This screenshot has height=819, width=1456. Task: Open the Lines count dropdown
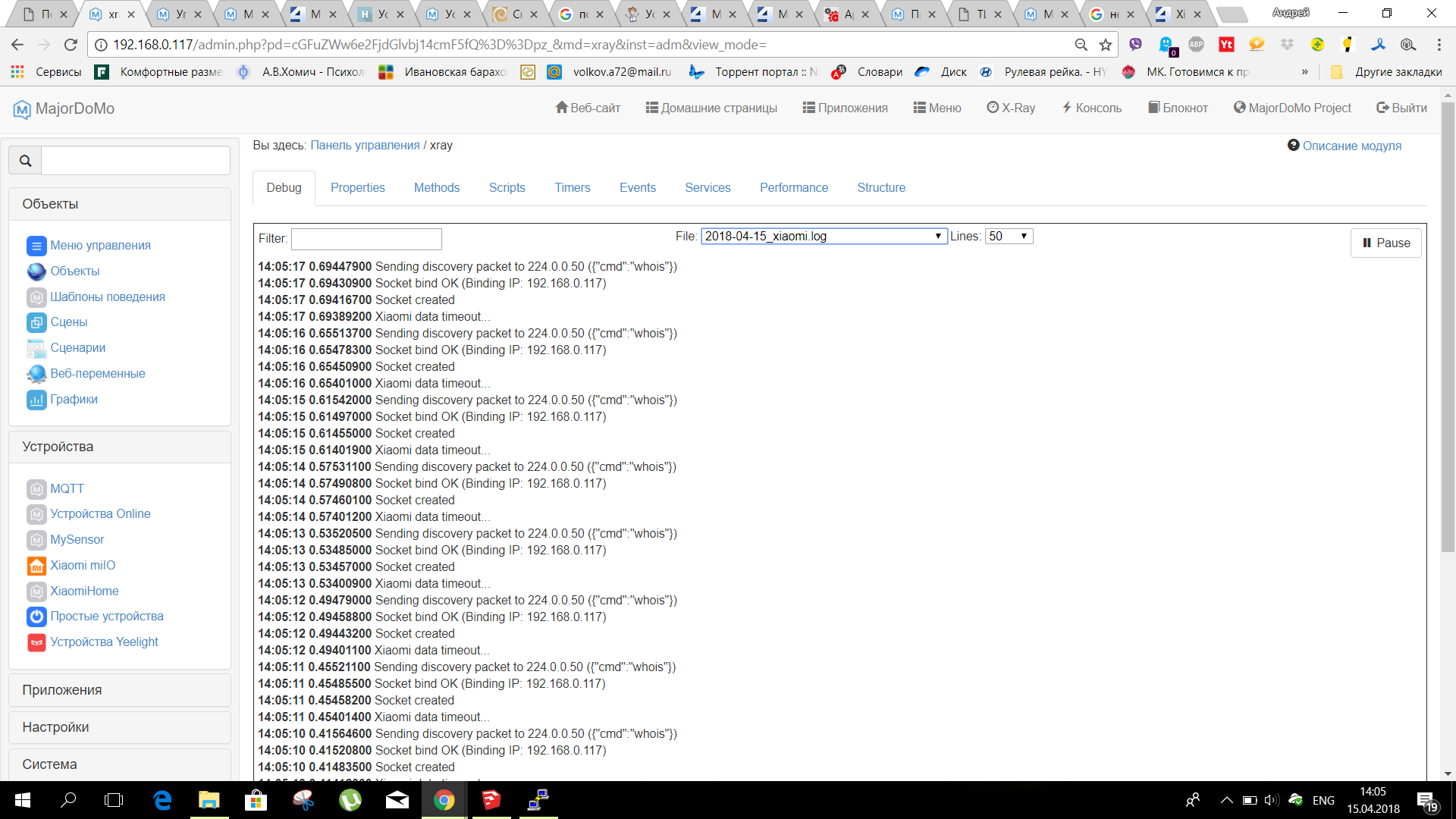tap(1009, 237)
